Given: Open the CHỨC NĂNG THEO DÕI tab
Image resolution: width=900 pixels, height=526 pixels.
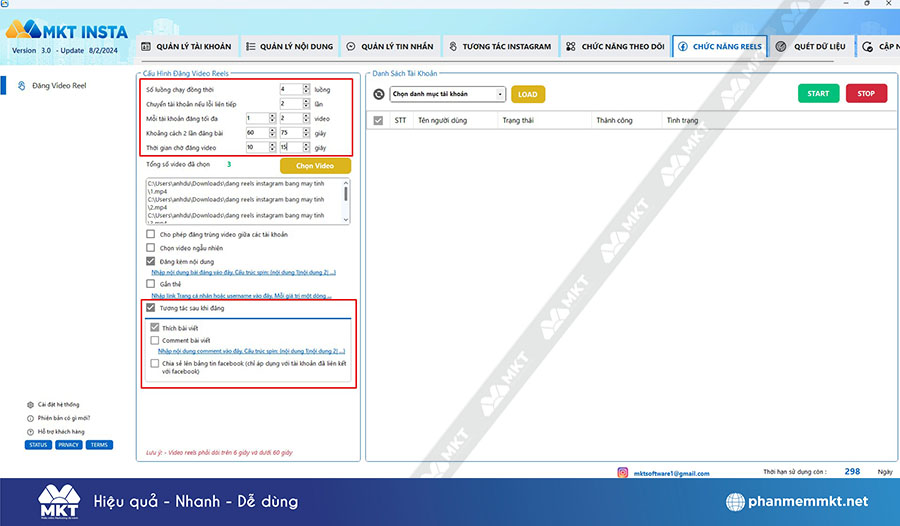Looking at the screenshot, I should (x=615, y=47).
